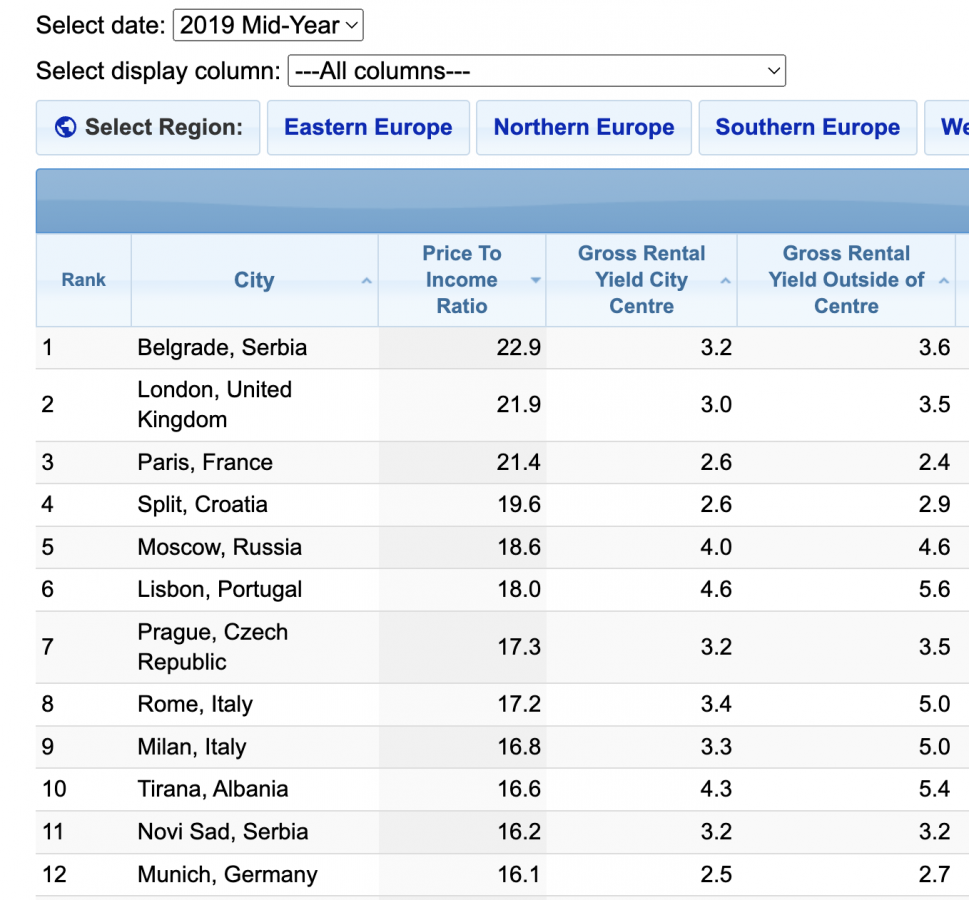Viewport: 969px width, 900px height.
Task: Open the Select display column dropdown
Action: (x=536, y=71)
